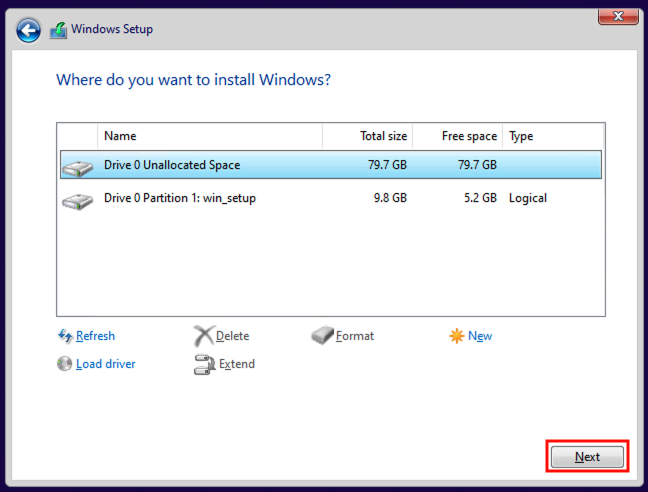Viewport: 648px width, 492px height.
Task: Proceed with the Next button
Action: [587, 456]
